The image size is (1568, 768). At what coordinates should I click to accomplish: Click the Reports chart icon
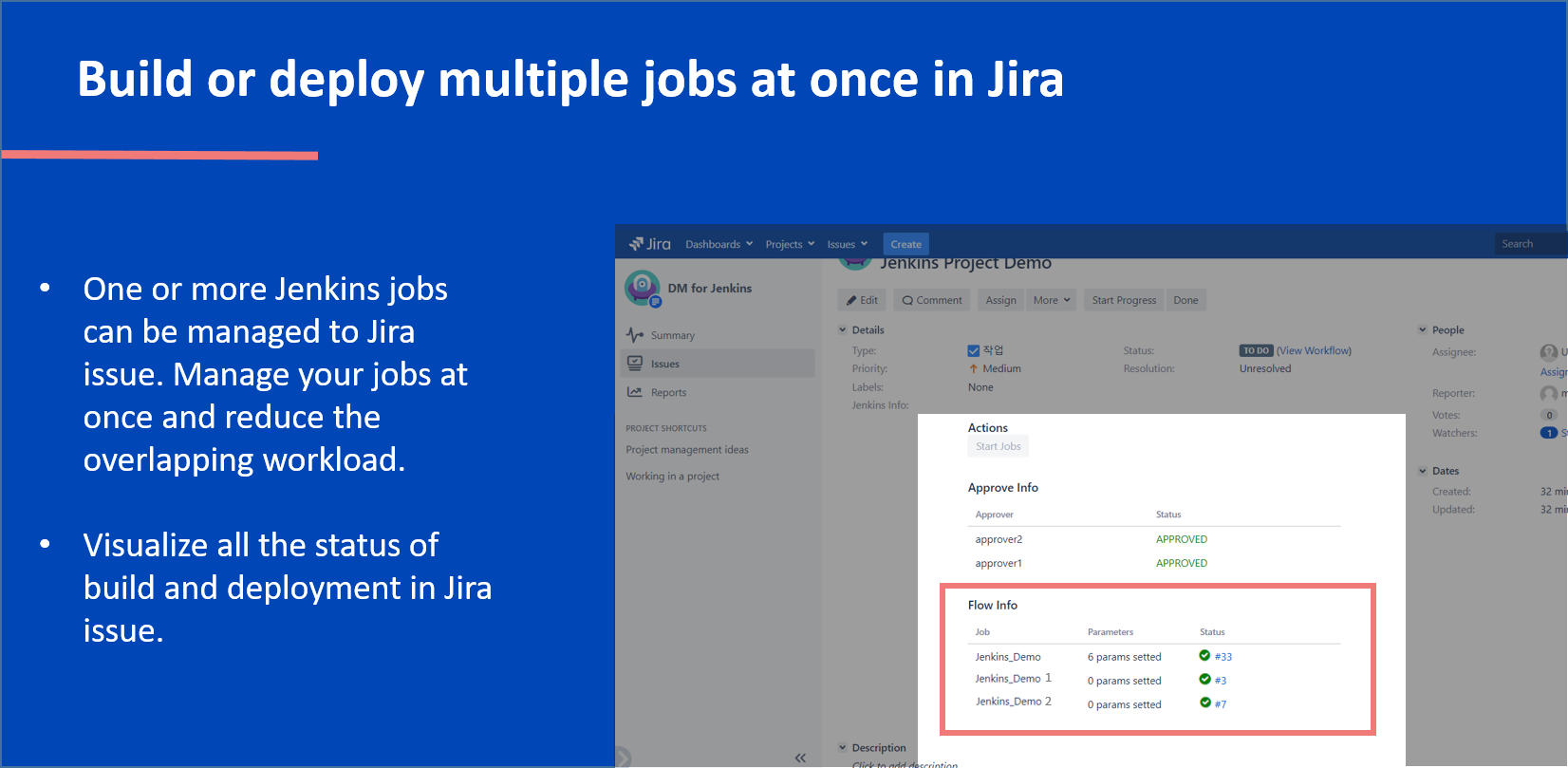pos(634,392)
